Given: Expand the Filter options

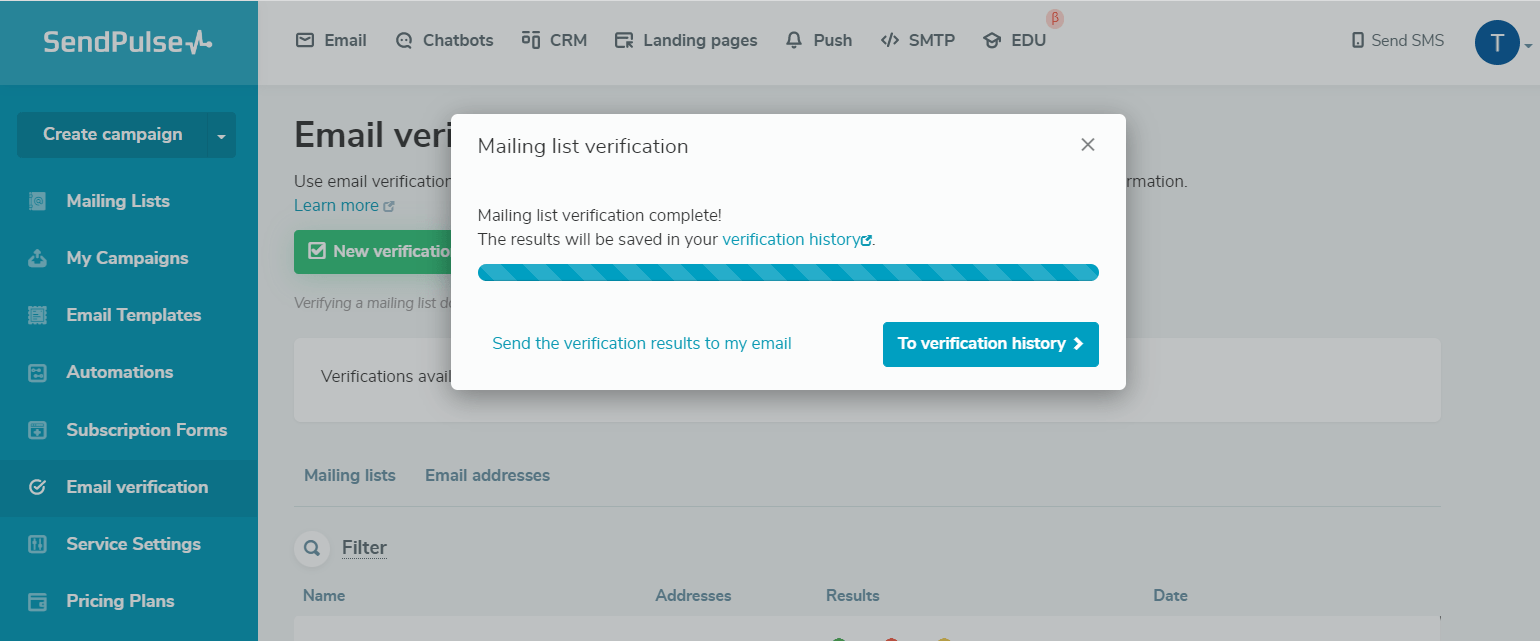Looking at the screenshot, I should pyautogui.click(x=364, y=548).
